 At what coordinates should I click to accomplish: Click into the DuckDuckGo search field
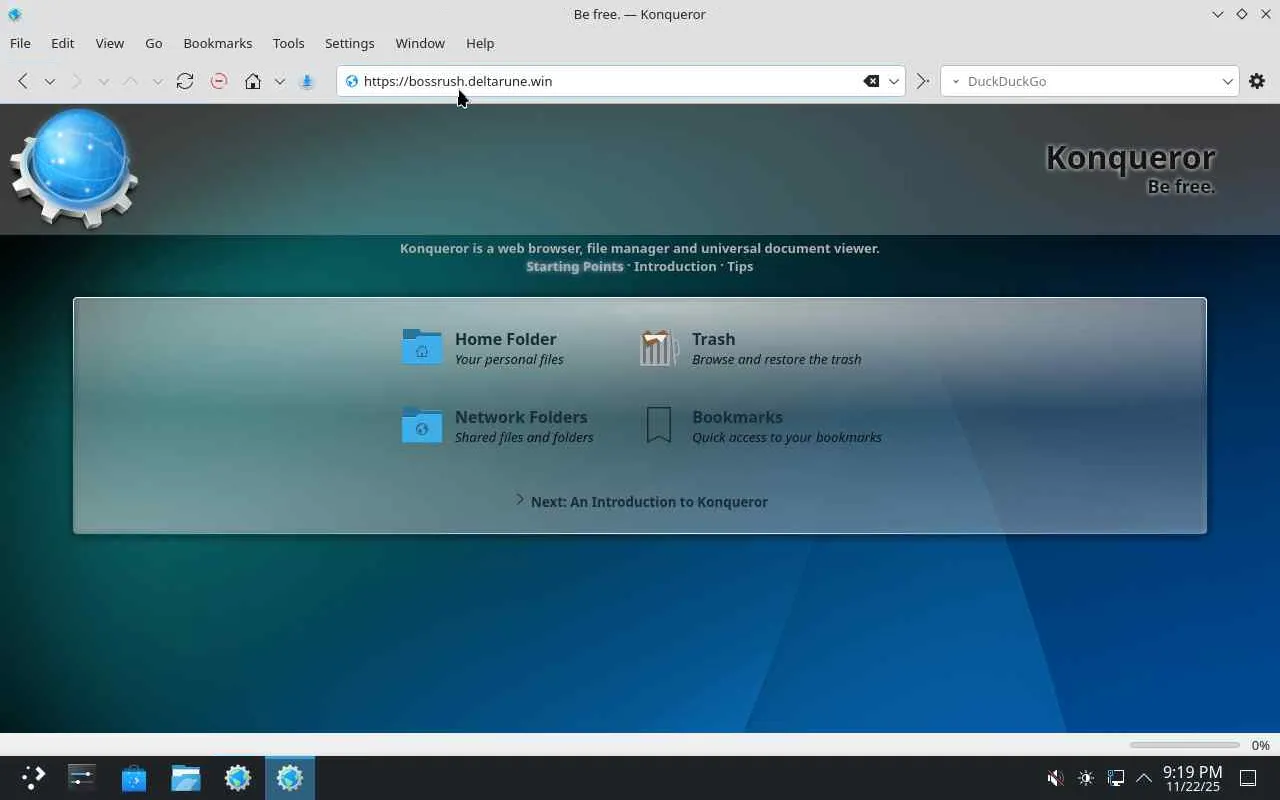coord(1090,81)
